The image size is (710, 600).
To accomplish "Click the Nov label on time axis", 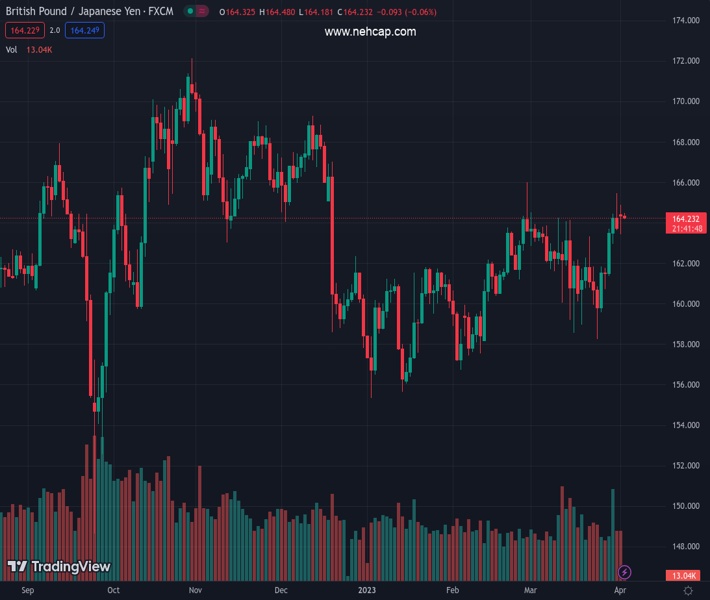I will pyautogui.click(x=195, y=590).
